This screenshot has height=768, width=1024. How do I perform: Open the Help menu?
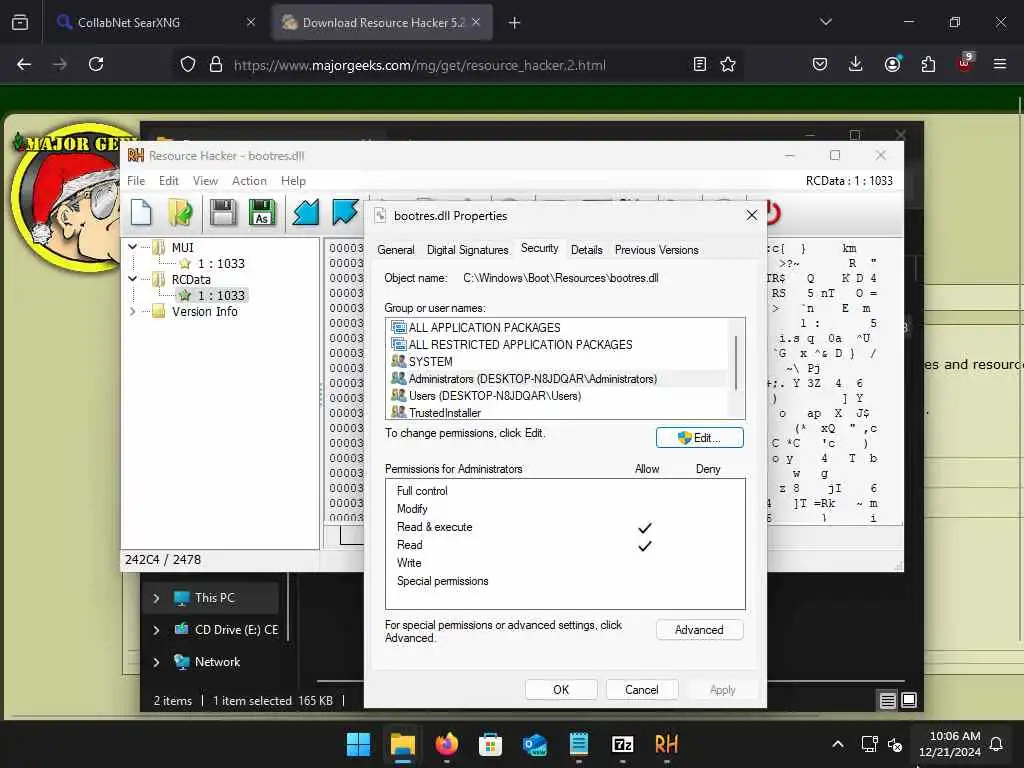pyautogui.click(x=293, y=181)
